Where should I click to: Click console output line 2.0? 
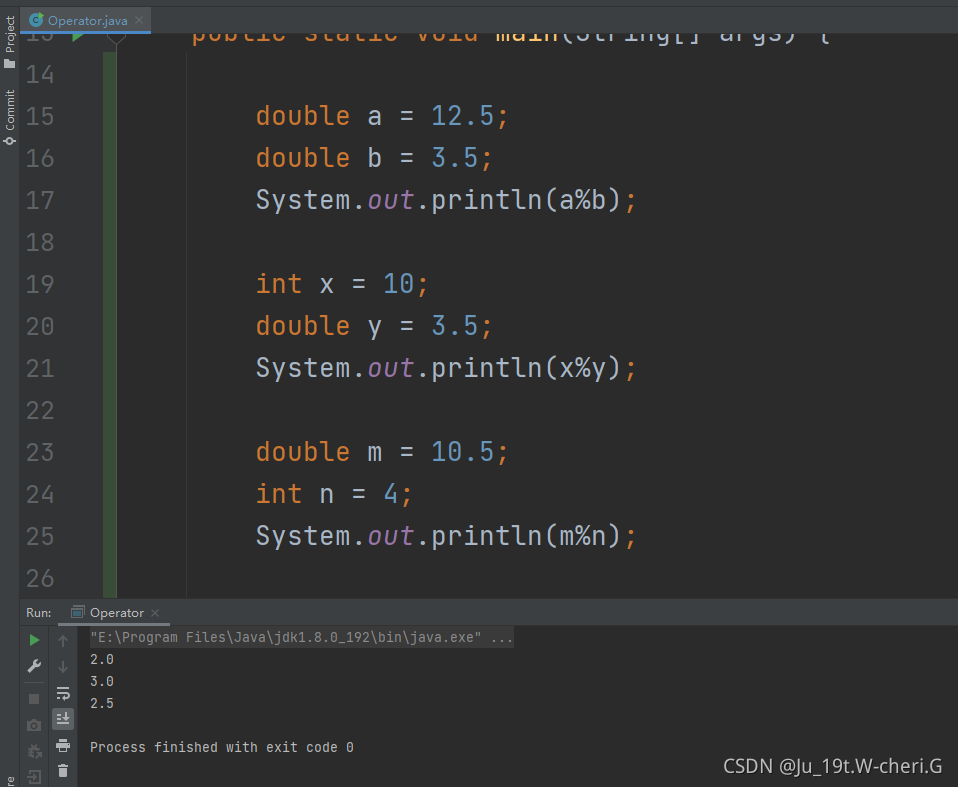(102, 659)
